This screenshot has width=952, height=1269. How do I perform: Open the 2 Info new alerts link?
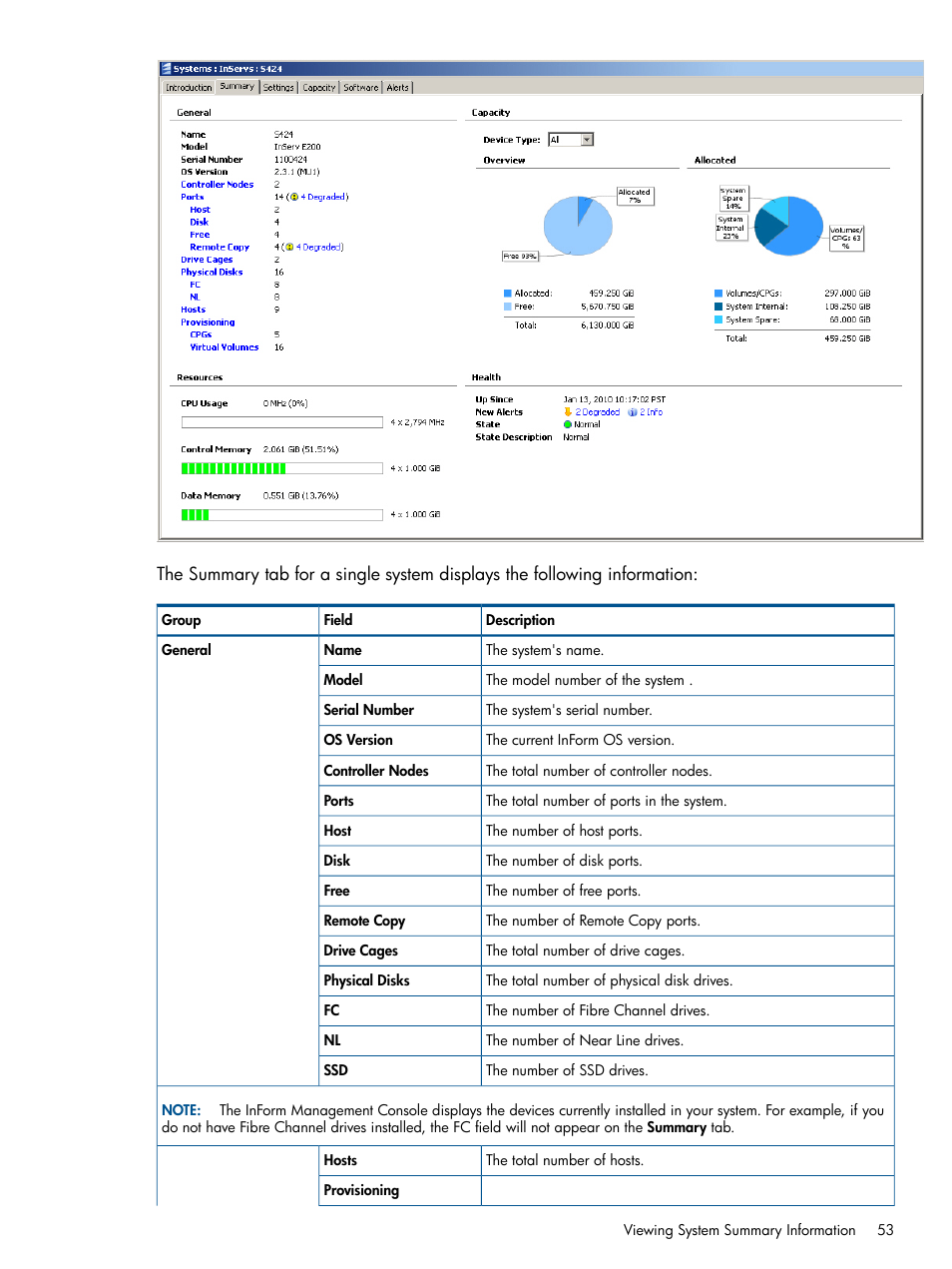652,412
